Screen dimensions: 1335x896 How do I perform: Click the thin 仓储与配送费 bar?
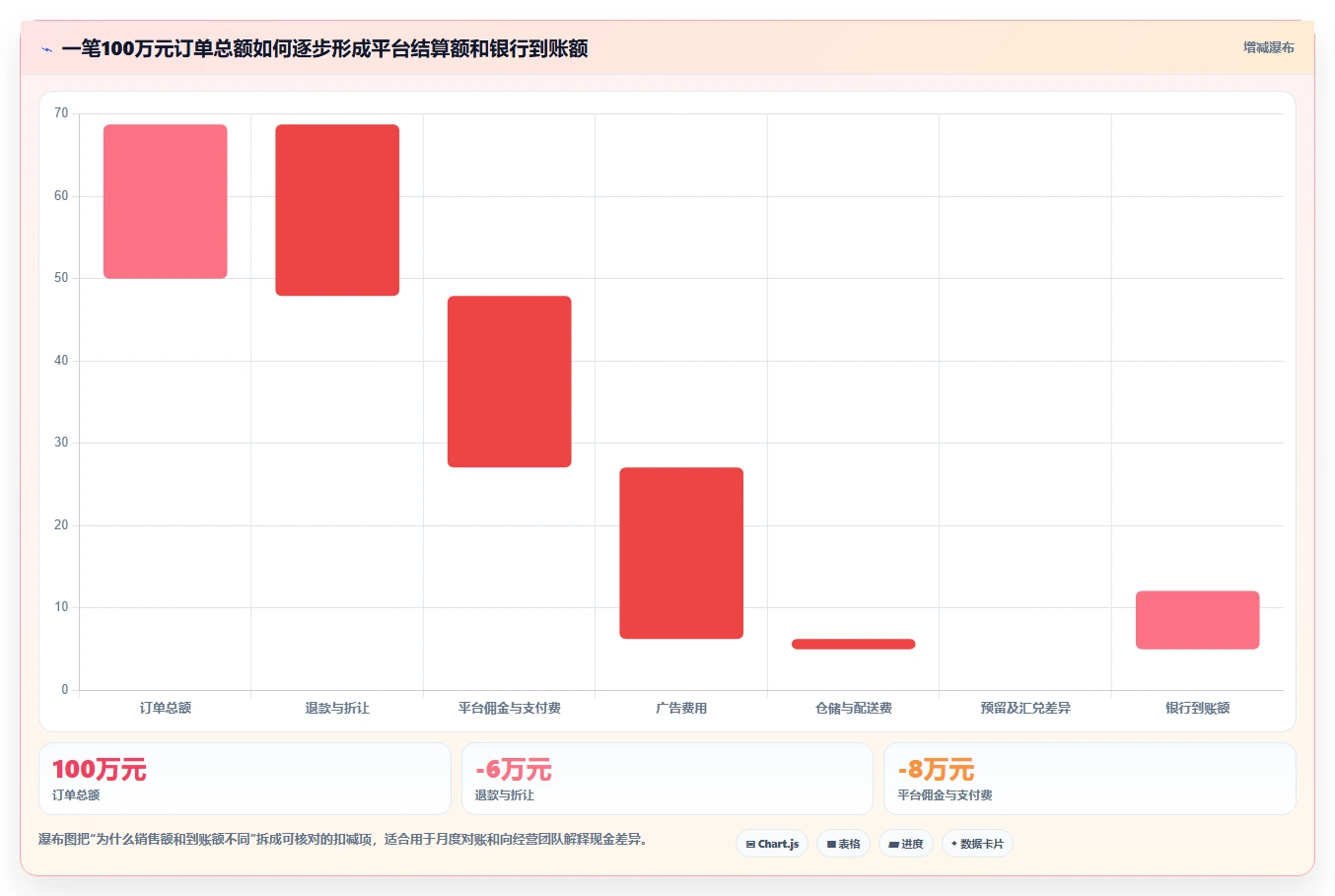tap(854, 645)
